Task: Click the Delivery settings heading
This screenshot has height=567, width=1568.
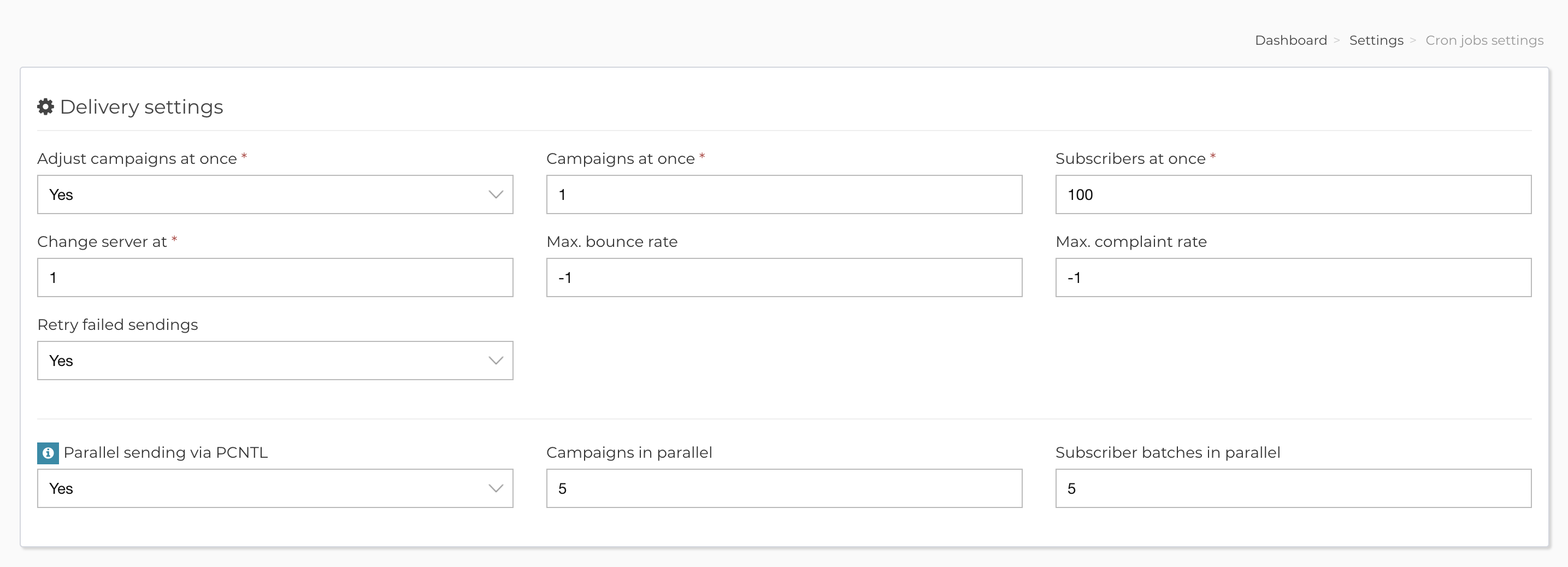Action: [141, 107]
